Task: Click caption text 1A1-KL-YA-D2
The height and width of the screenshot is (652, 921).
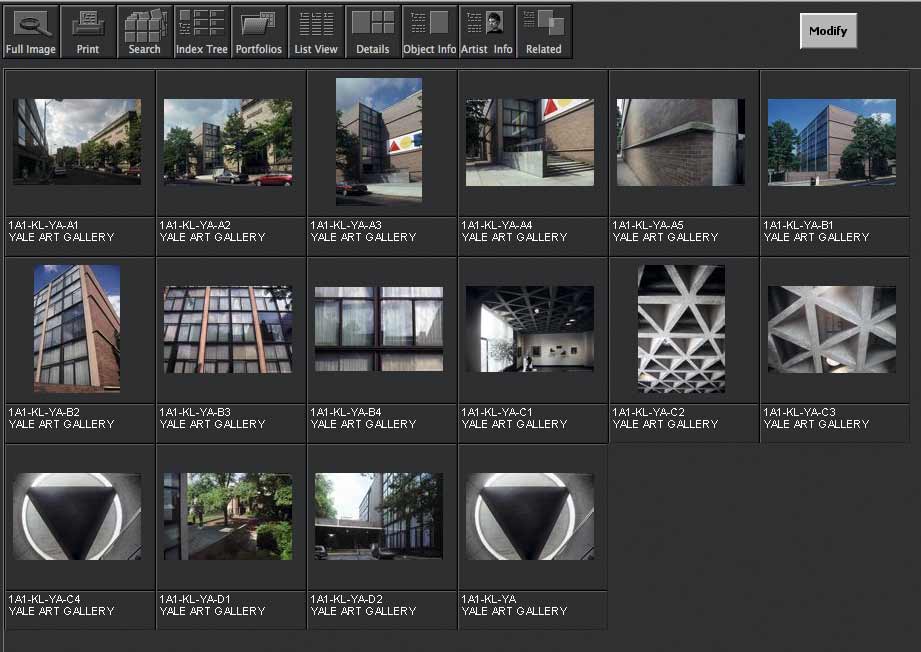Action: [x=347, y=599]
